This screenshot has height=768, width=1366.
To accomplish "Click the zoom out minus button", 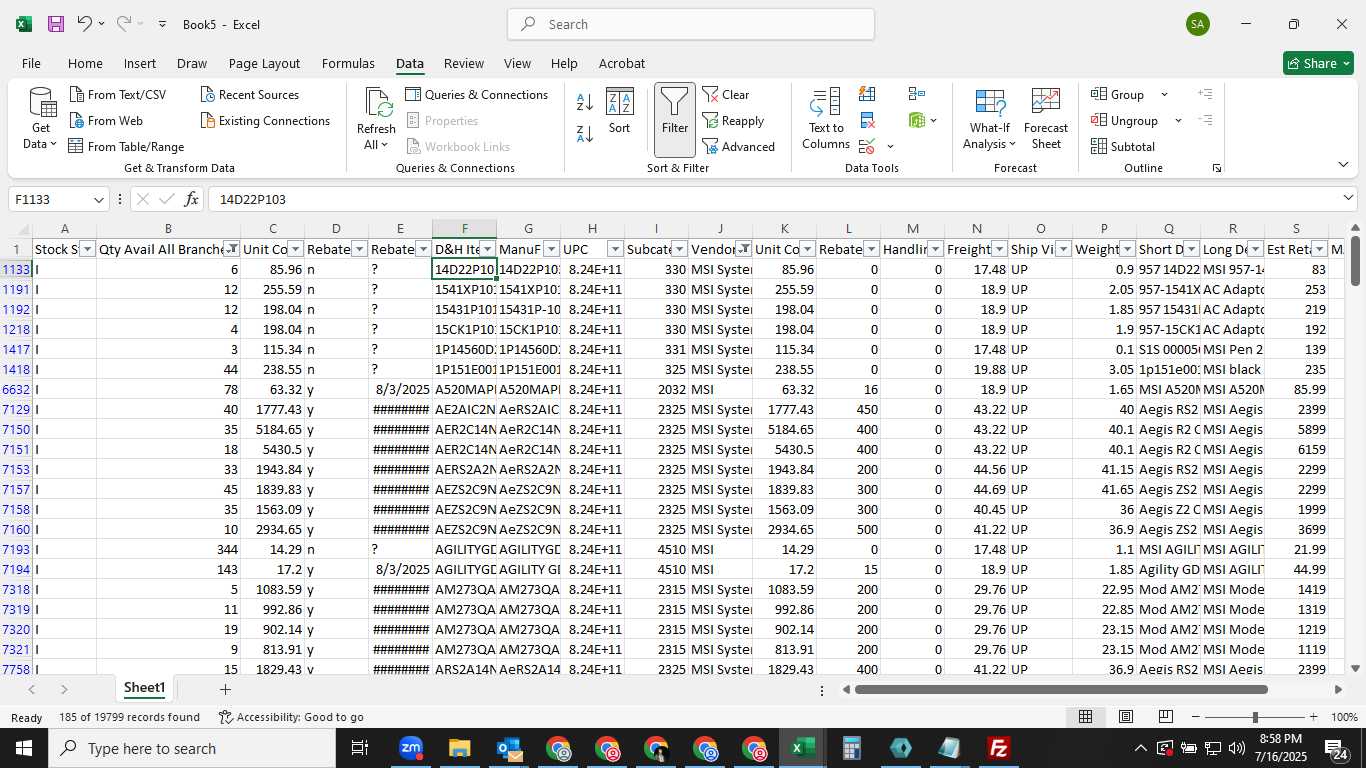I will 1194,717.
